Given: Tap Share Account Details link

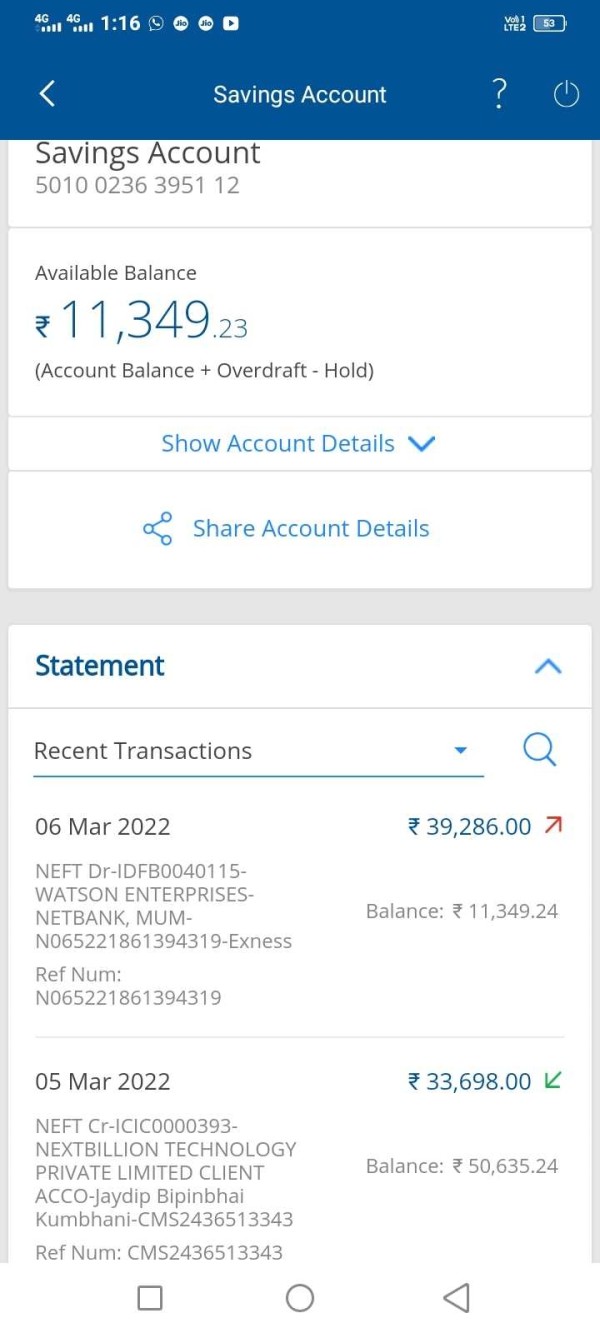Looking at the screenshot, I should [310, 529].
